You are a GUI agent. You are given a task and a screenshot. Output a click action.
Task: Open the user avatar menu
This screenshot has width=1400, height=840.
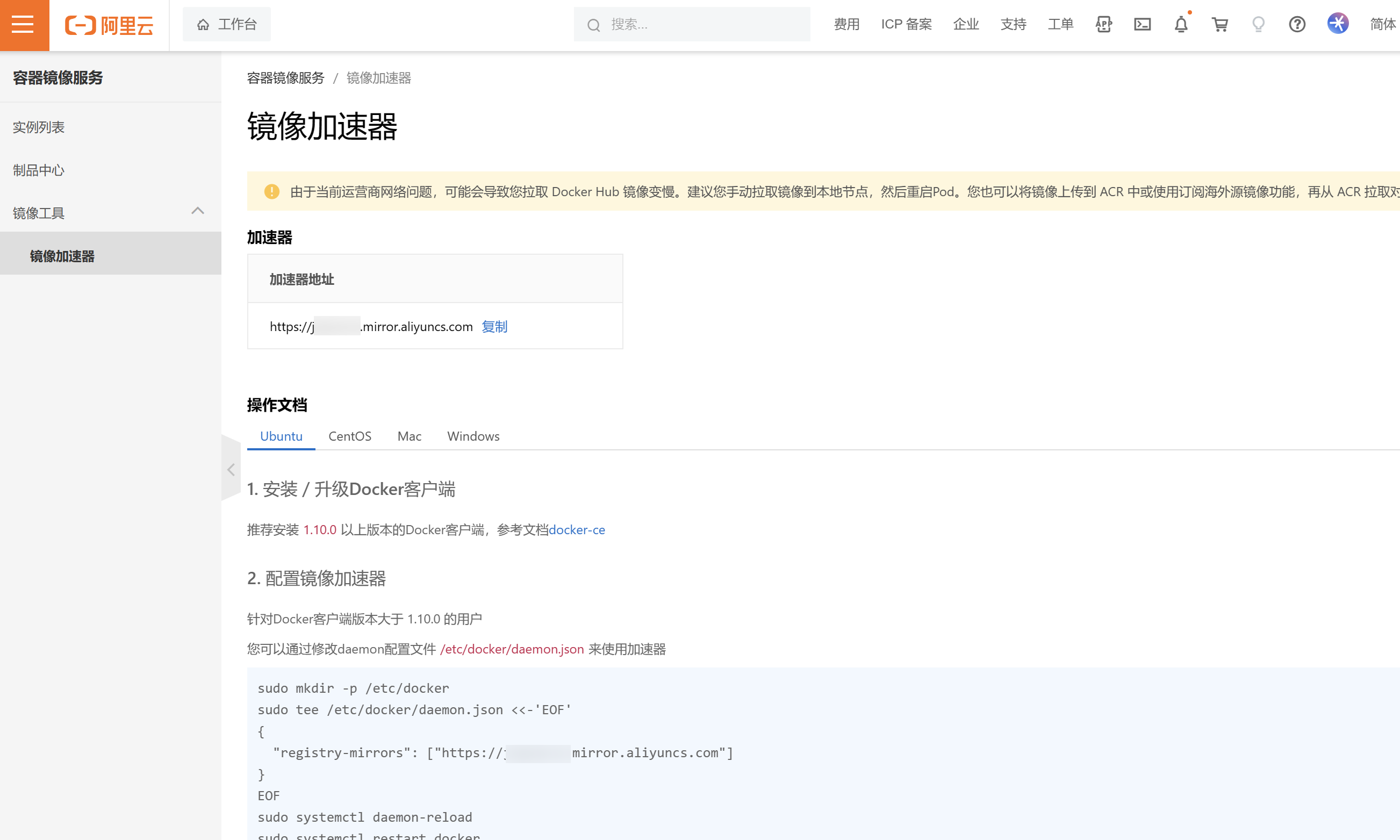click(1338, 24)
